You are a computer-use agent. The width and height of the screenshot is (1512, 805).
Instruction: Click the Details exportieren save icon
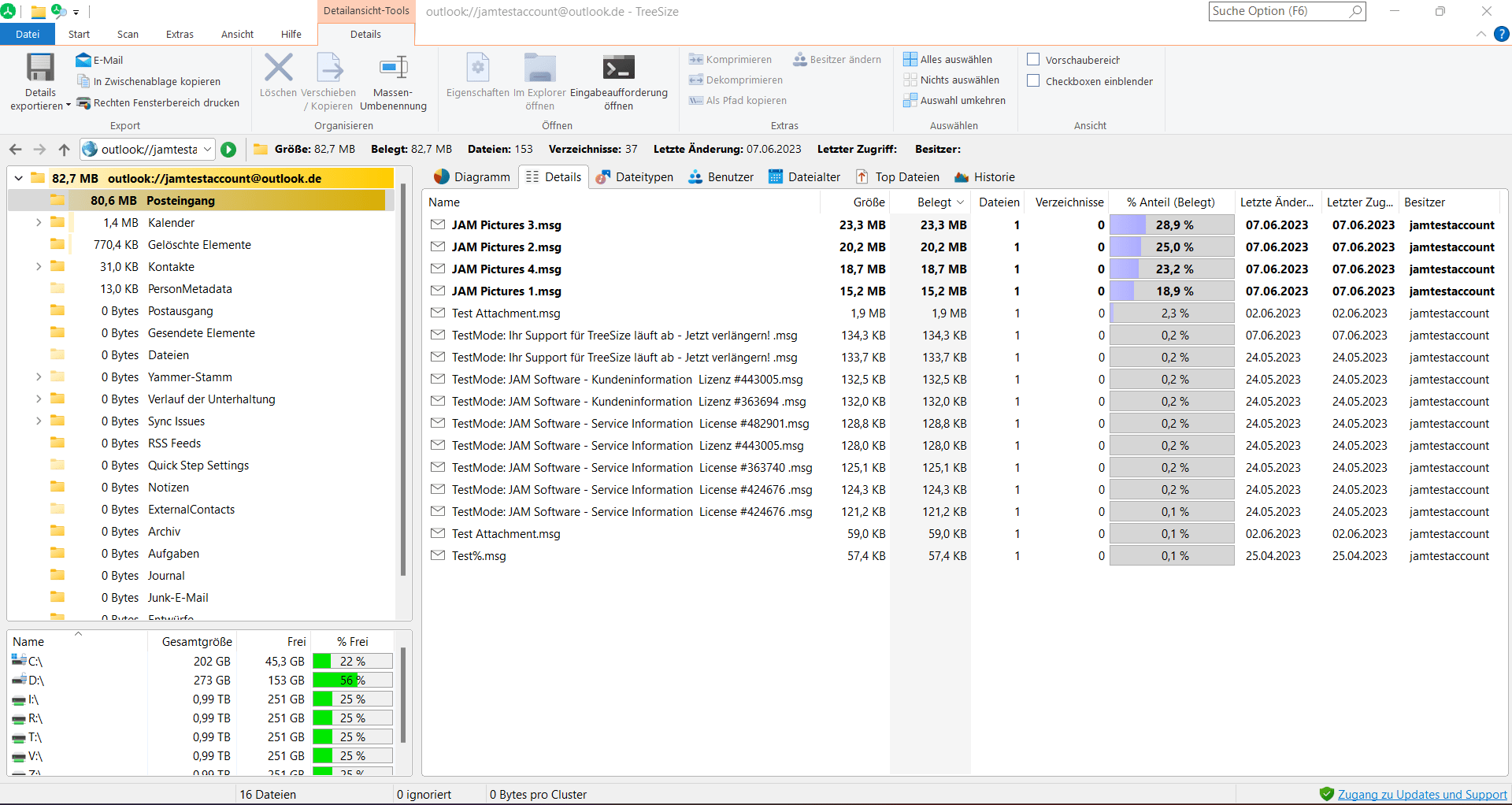[x=40, y=68]
